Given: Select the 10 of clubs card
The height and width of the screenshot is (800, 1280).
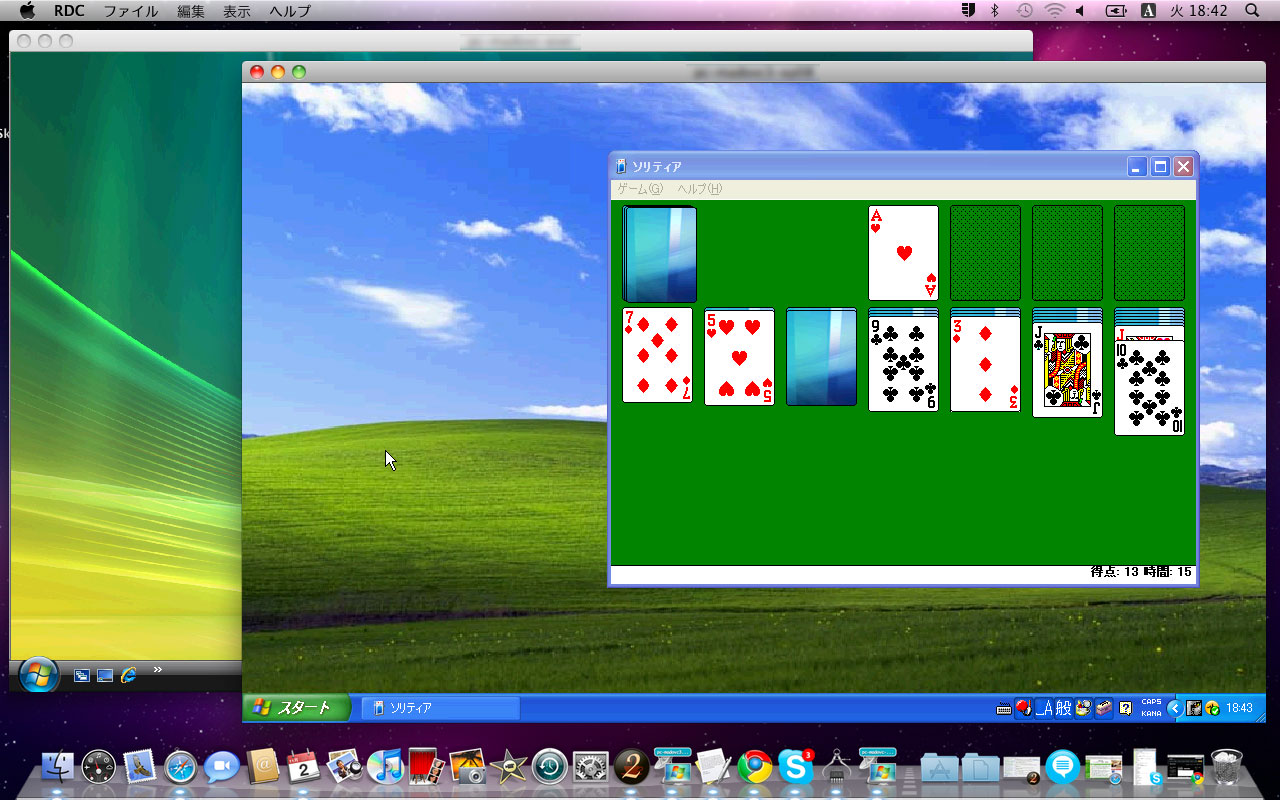Looking at the screenshot, I should pyautogui.click(x=1149, y=387).
